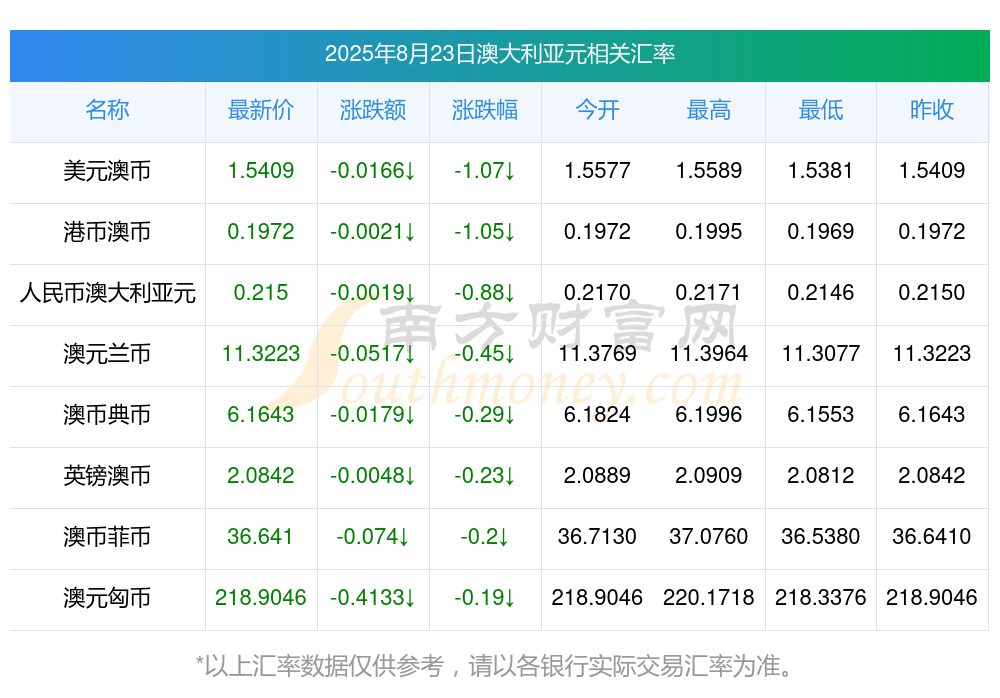Select the 澳元兰币 row name

pos(107,353)
